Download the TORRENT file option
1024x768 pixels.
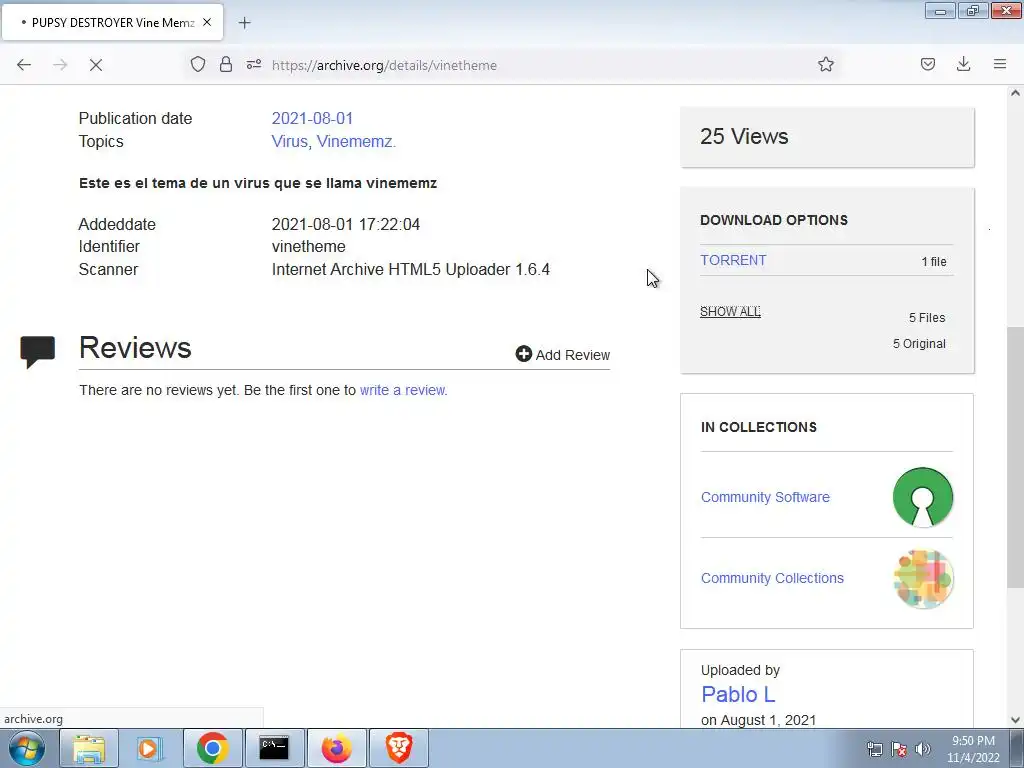[733, 260]
